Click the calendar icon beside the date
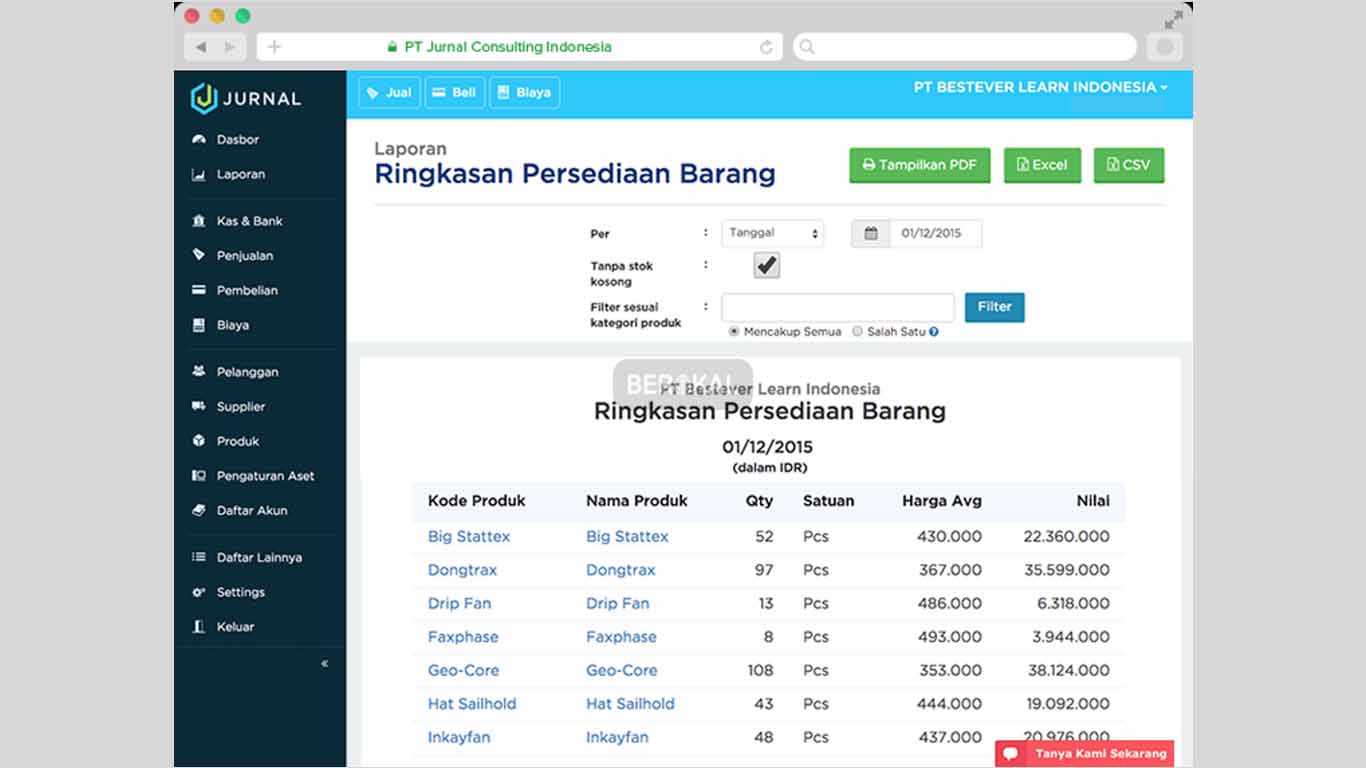Screen dimensions: 1366x768 coord(871,233)
